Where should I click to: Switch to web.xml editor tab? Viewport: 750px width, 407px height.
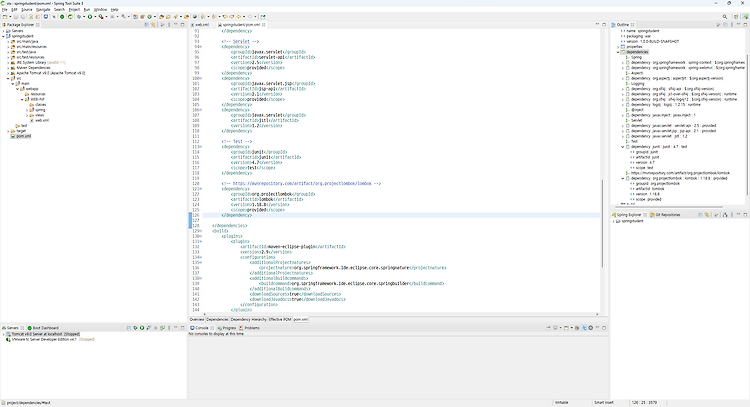pos(201,24)
